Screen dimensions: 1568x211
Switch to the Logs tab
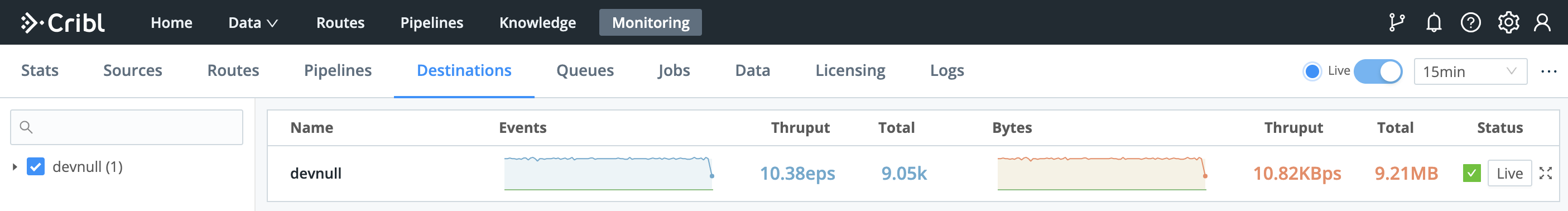946,70
